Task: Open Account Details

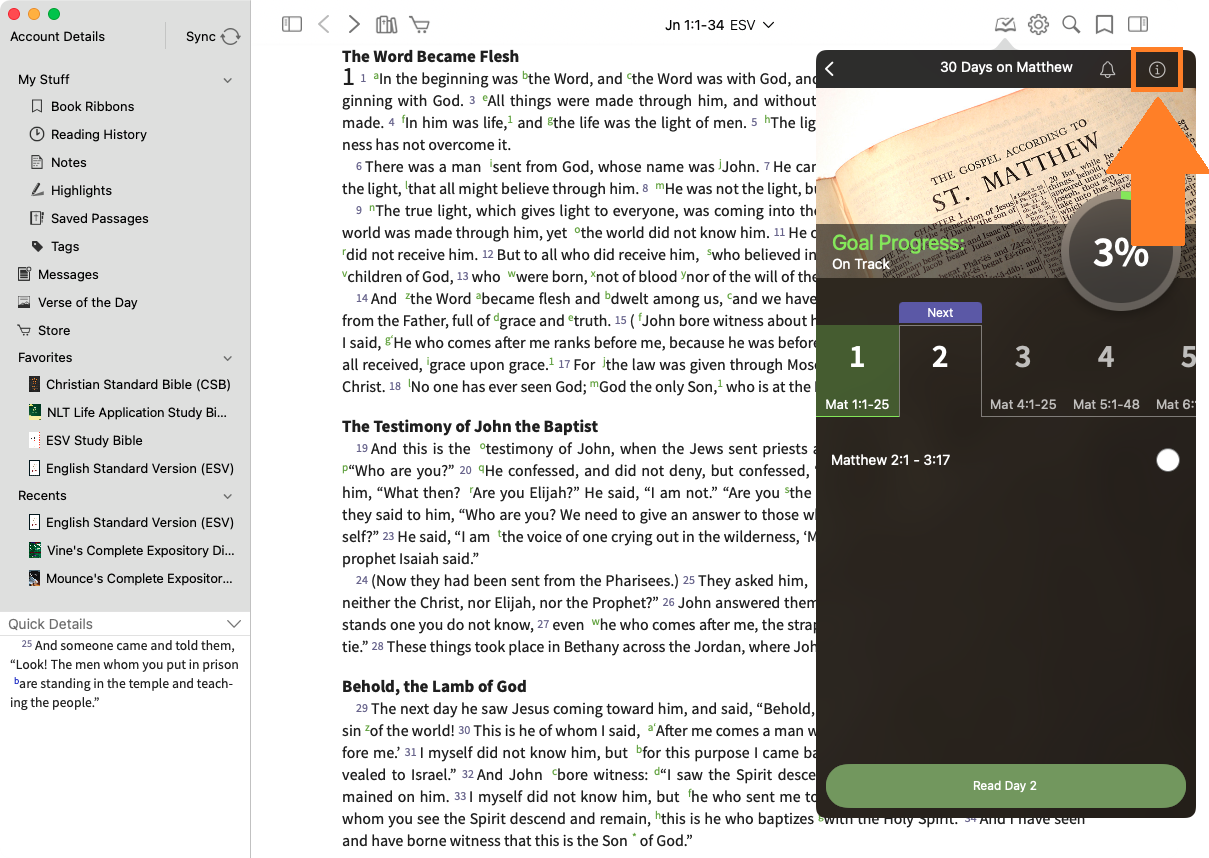Action: click(x=57, y=37)
